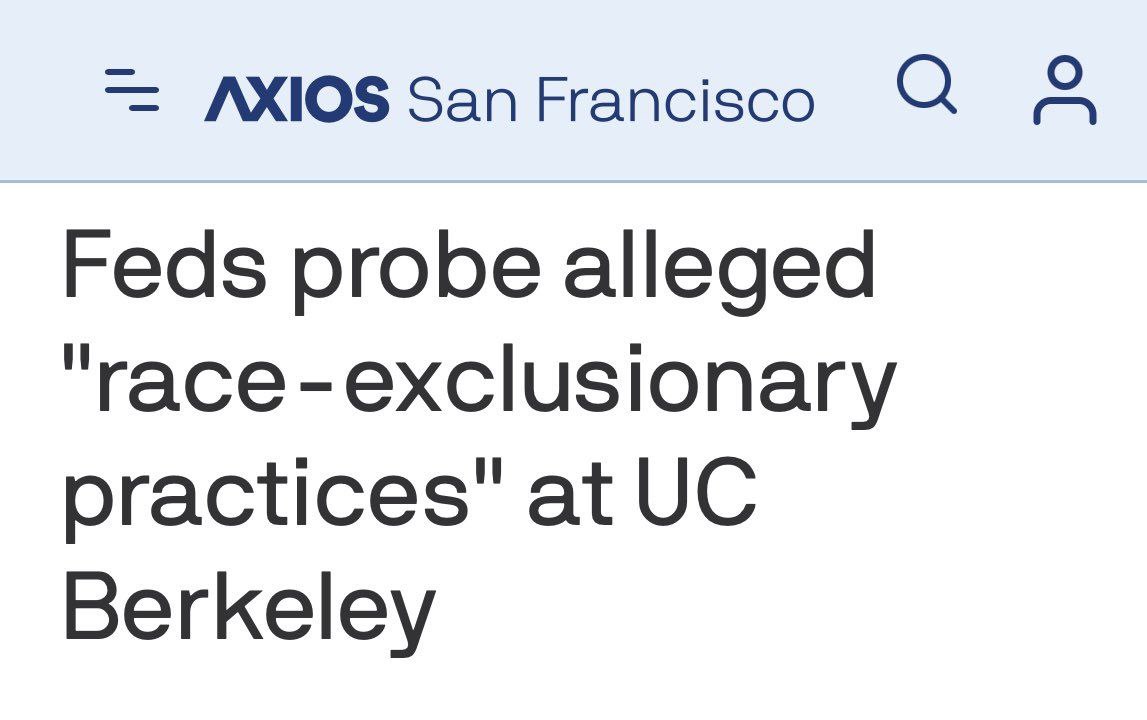
Task: Click the word "Berkeley" in the headline
Action: click(x=249, y=612)
